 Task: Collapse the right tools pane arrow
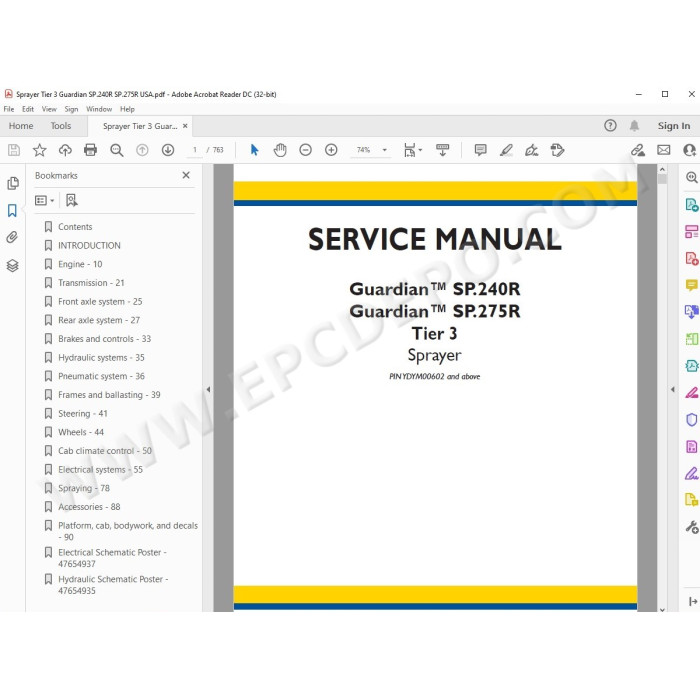point(673,389)
